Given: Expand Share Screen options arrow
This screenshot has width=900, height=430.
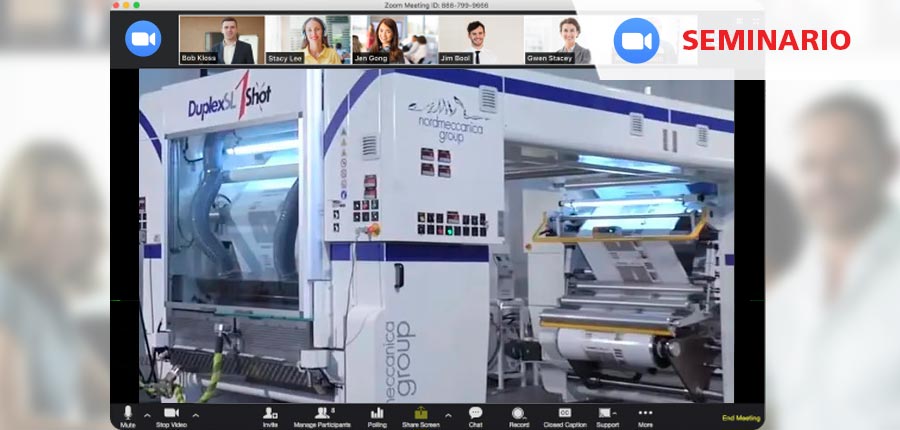Looking at the screenshot, I should coord(447,414).
